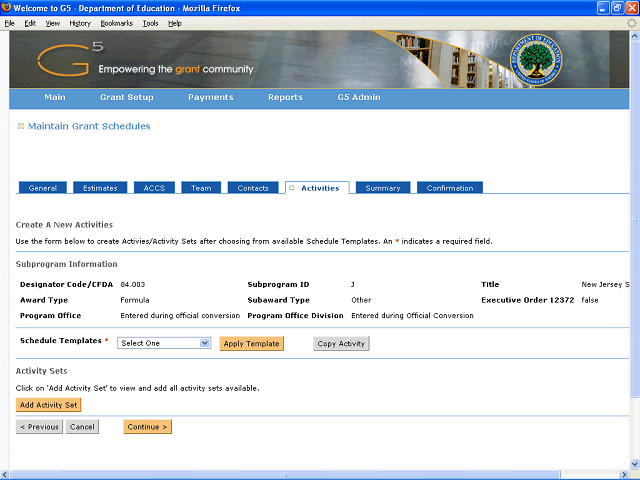Click the Apply Template button
The image size is (640, 480).
point(251,344)
